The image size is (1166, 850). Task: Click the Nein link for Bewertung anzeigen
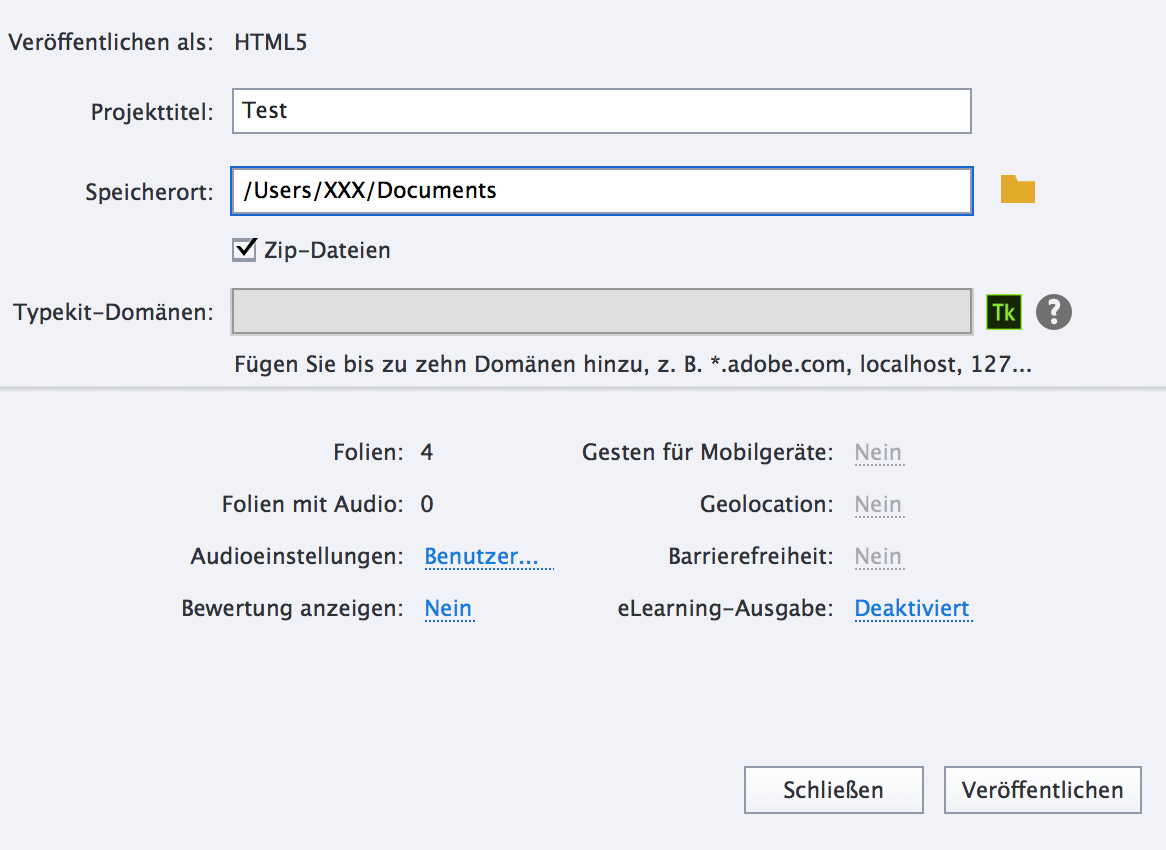click(448, 608)
